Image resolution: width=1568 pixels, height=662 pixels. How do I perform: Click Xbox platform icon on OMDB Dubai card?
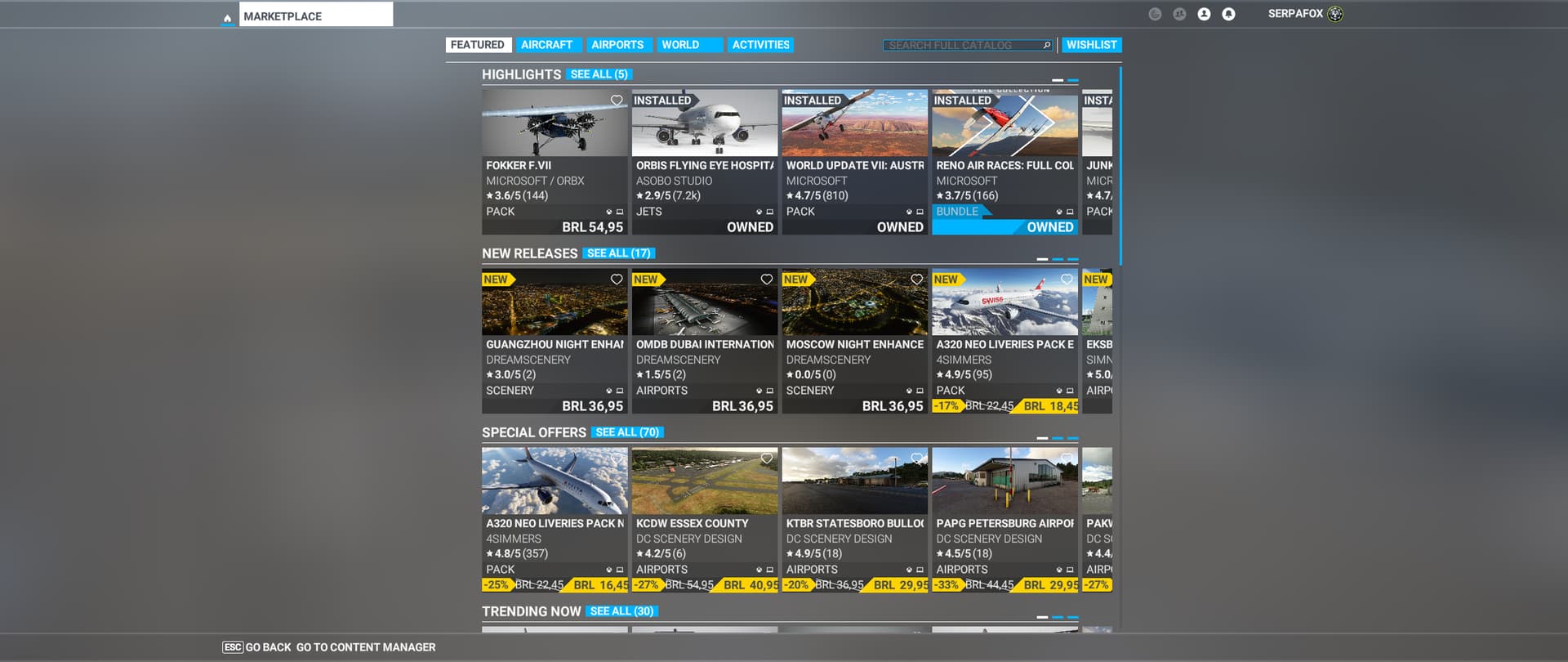pos(759,391)
